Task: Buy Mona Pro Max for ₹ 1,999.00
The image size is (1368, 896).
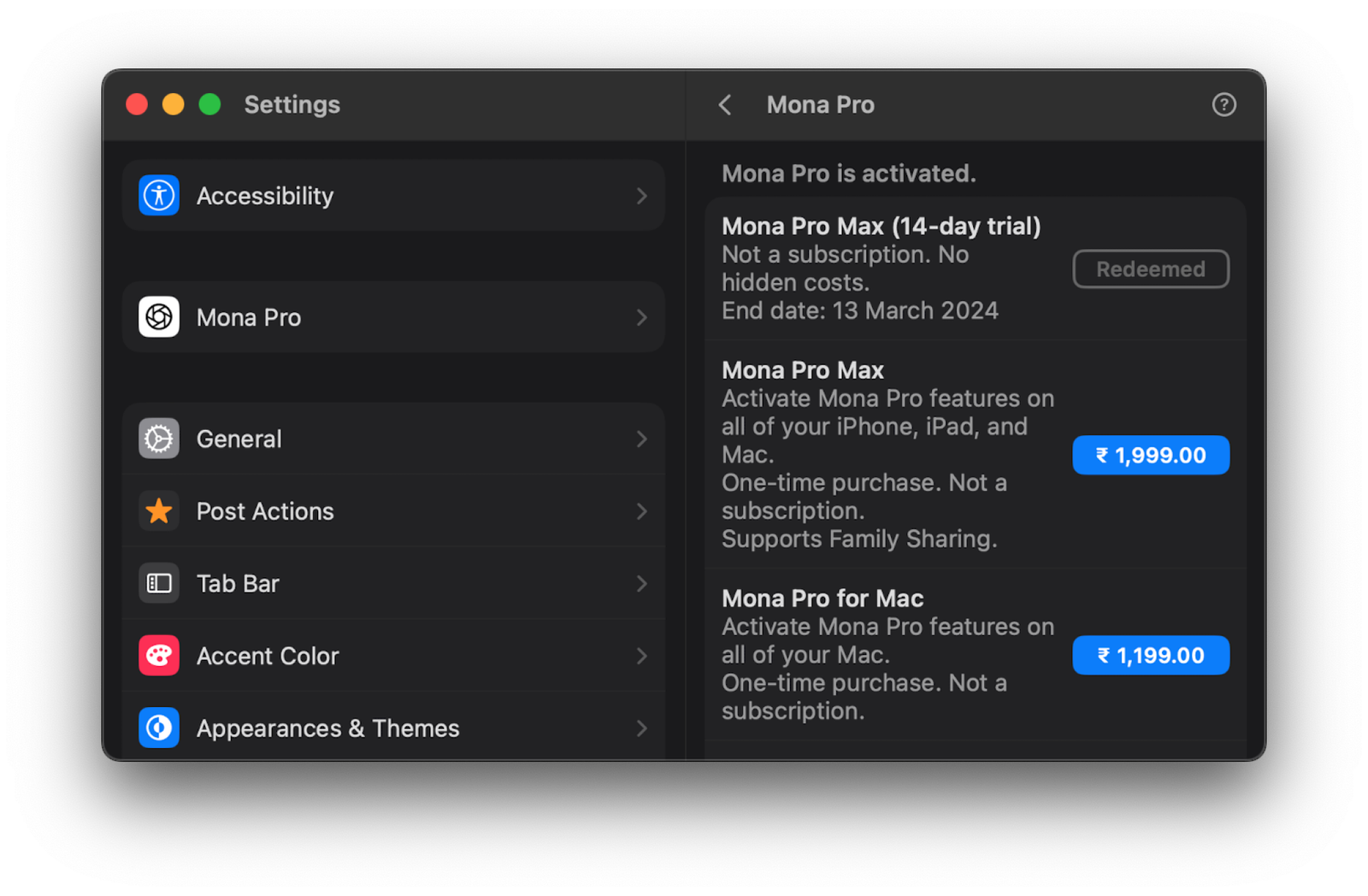Action: [1151, 455]
